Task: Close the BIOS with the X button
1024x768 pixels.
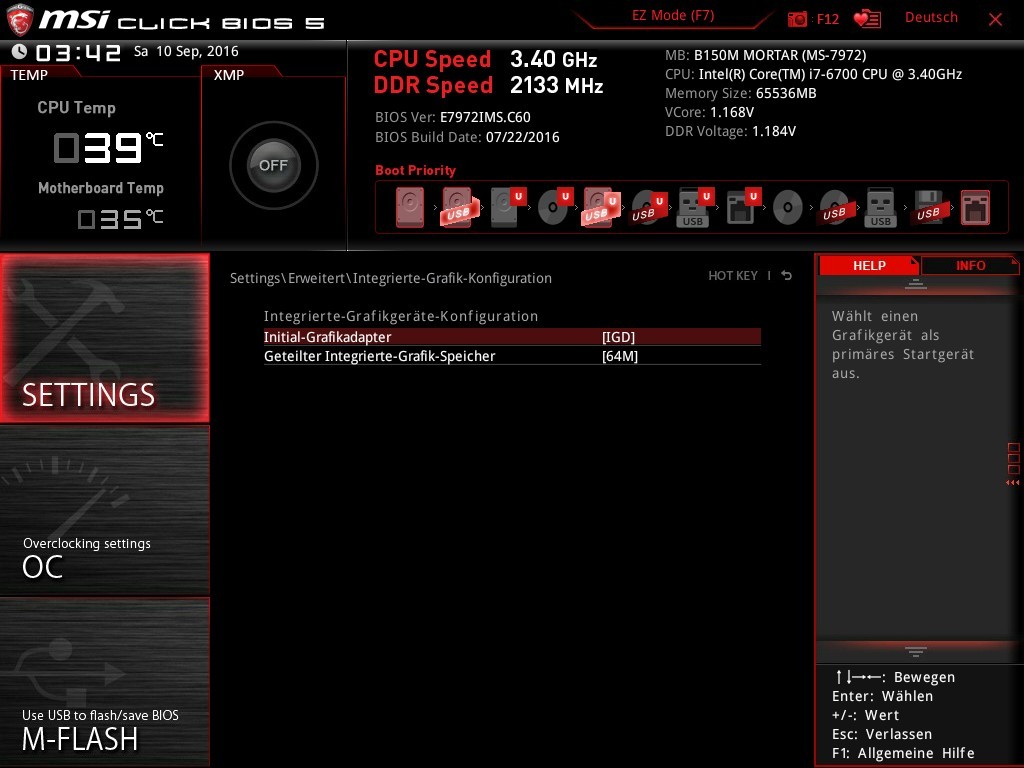Action: tap(995, 19)
